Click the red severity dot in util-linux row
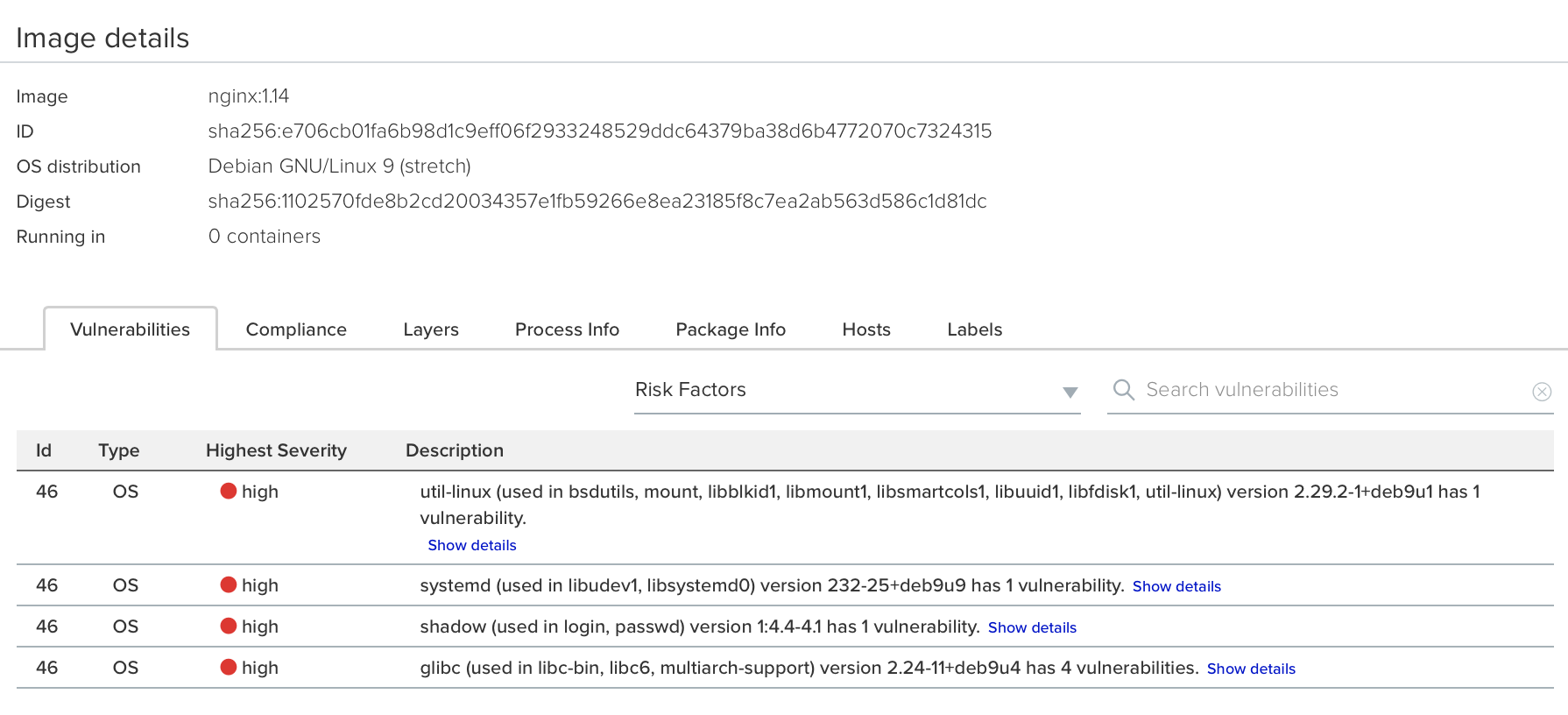This screenshot has width=1568, height=715. [229, 491]
